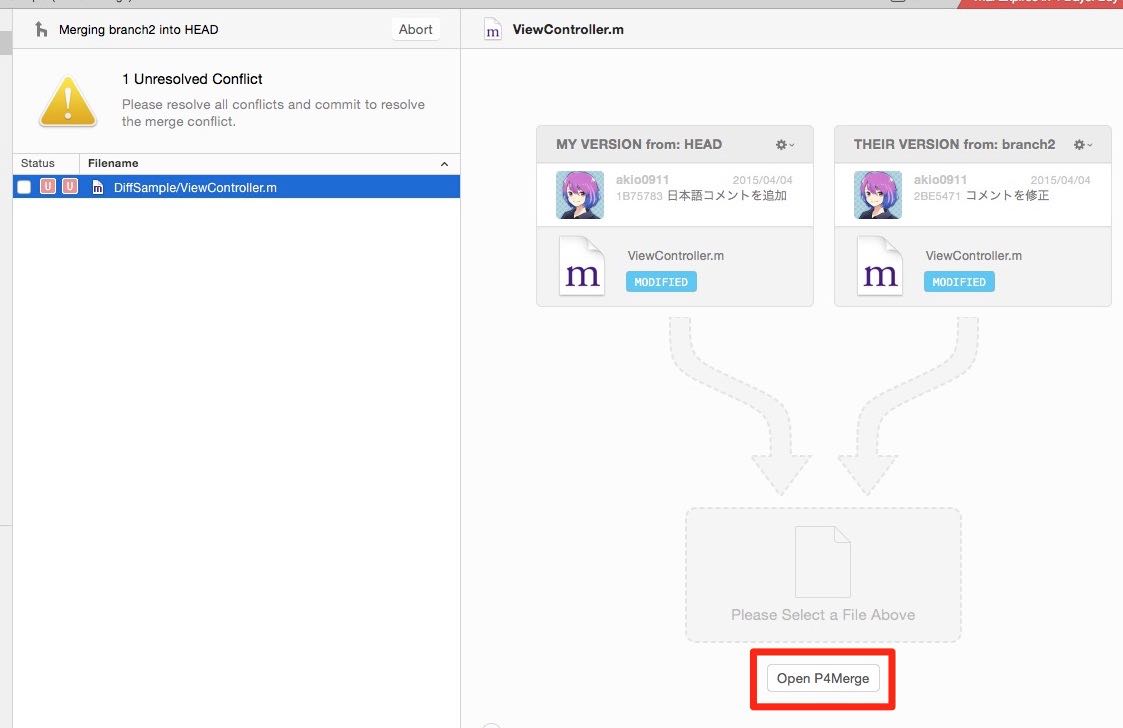
Task: Click the akio0911 avatar in MY VERSION
Action: point(580,195)
